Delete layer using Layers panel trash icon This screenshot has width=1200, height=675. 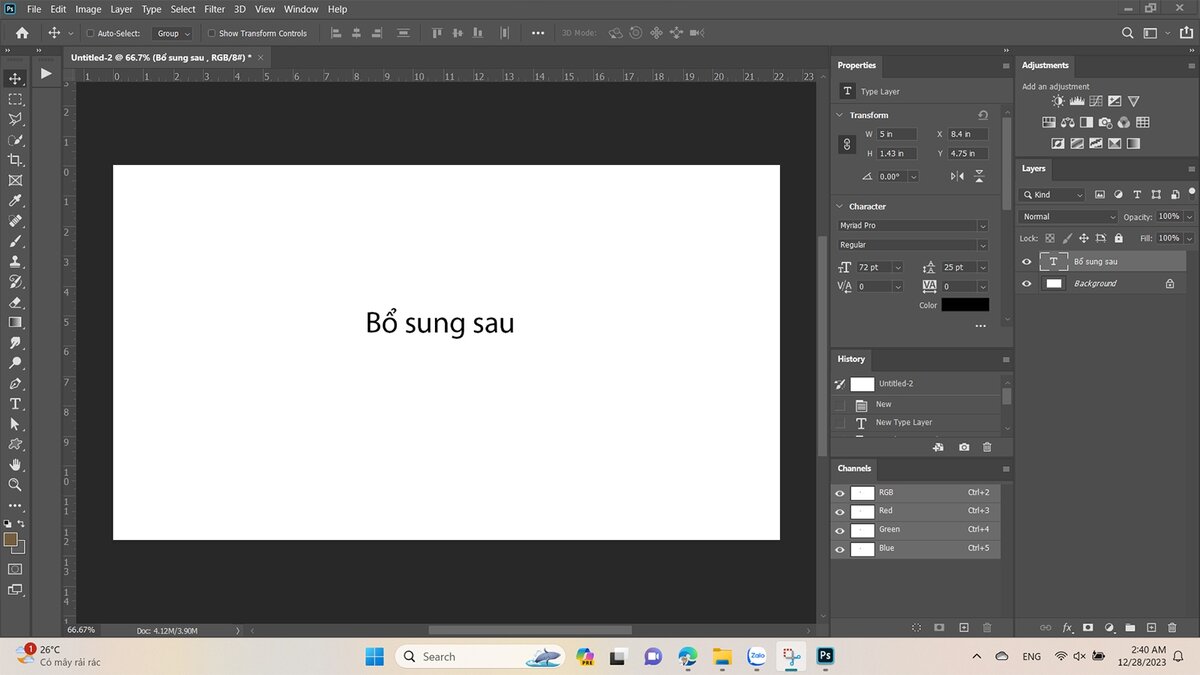[x=1172, y=628]
